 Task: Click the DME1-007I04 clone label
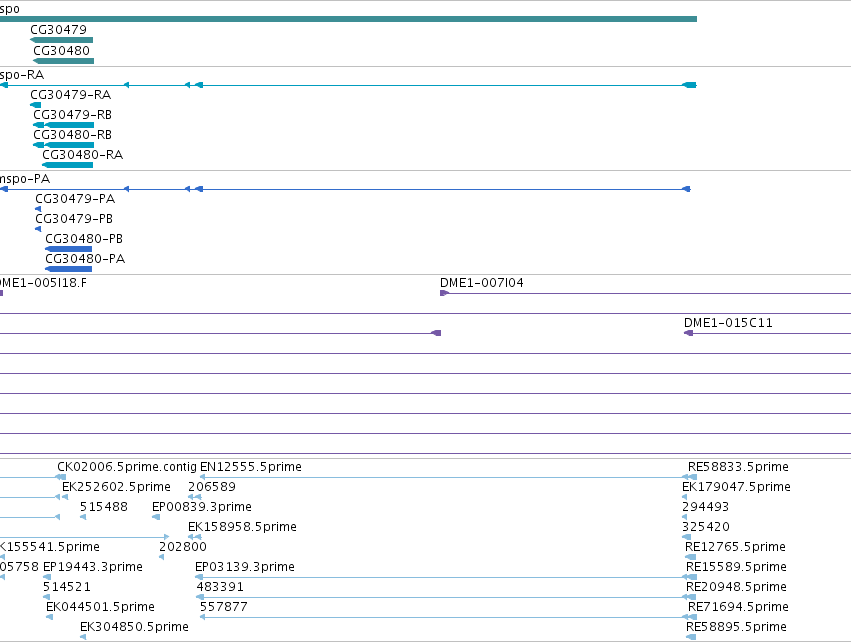click(x=482, y=283)
